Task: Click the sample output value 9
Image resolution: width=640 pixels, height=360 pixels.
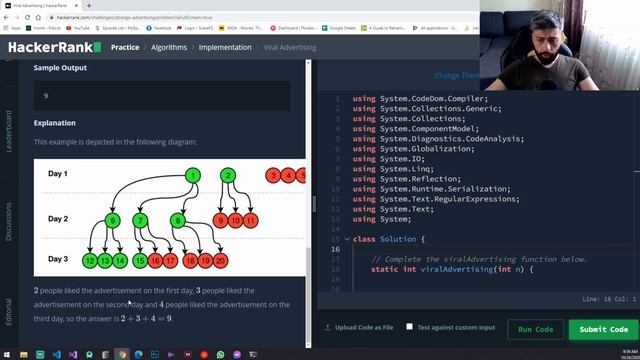Action: [46, 96]
